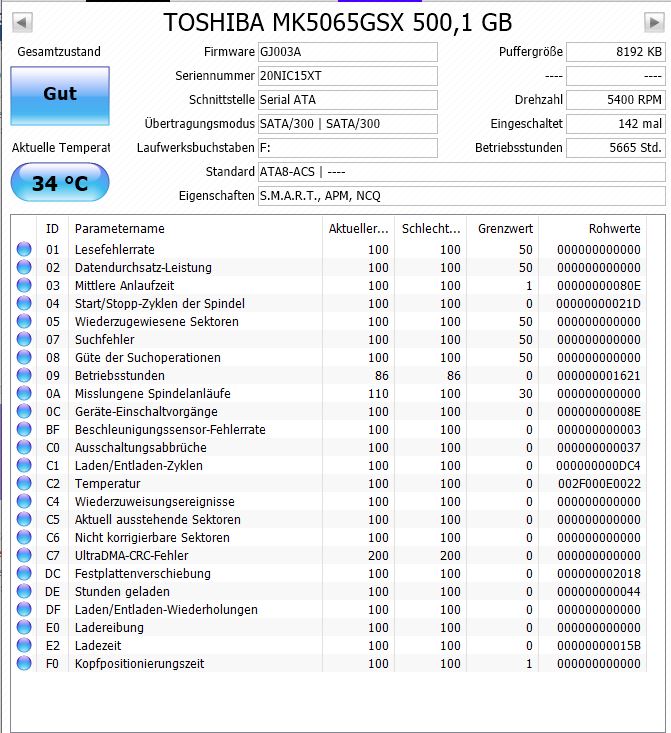Select the Lesefehlerrate parameter name
Viewport: 671px width, 733px height.
click(x=115, y=250)
